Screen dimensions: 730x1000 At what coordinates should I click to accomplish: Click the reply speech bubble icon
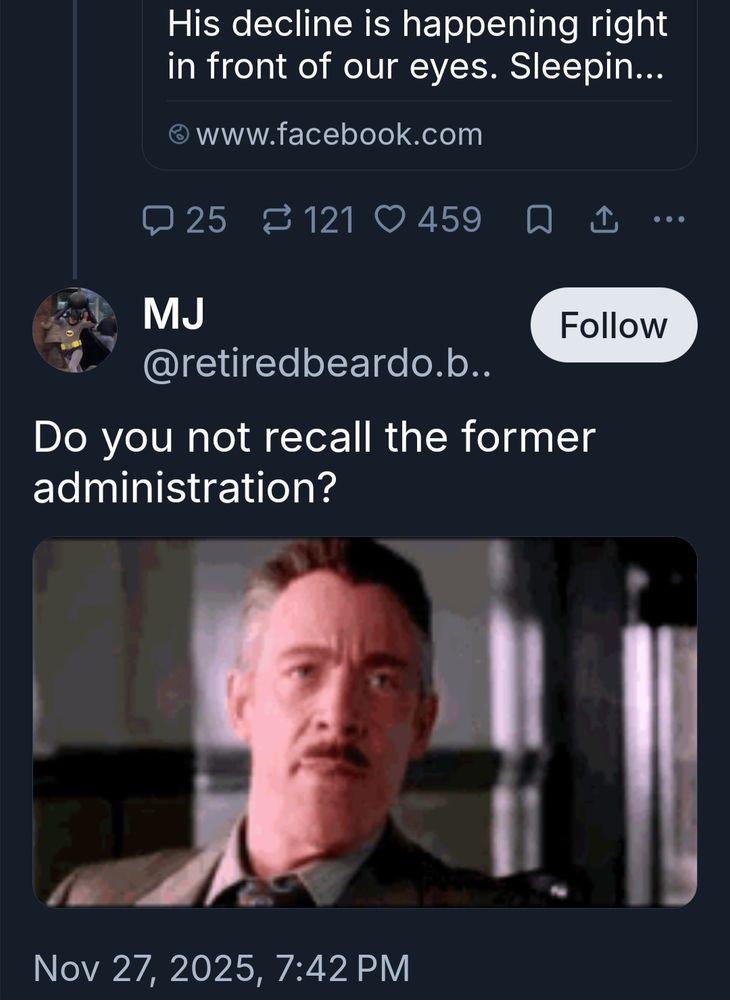coord(157,220)
